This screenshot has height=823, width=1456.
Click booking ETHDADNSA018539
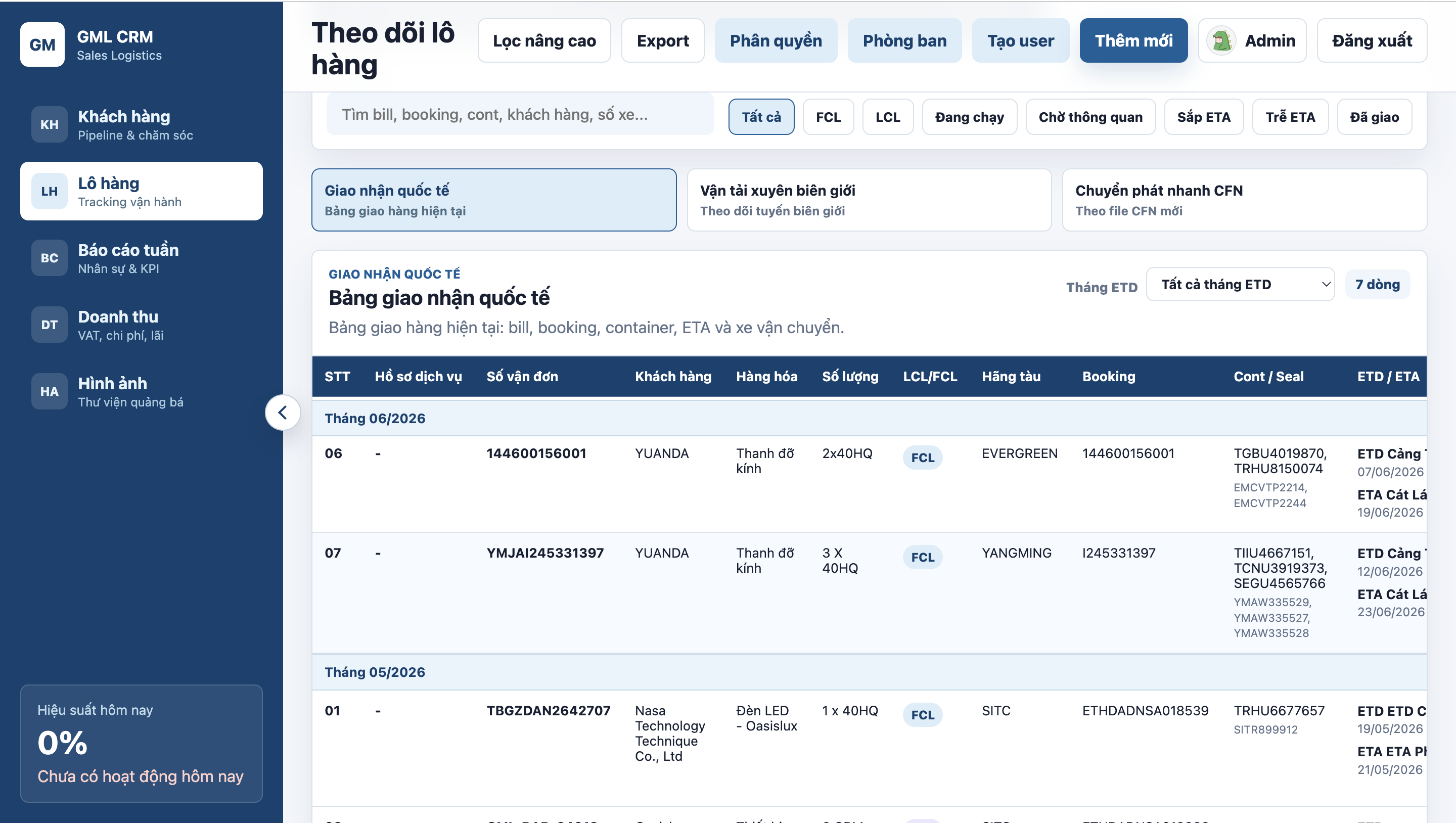point(1145,710)
